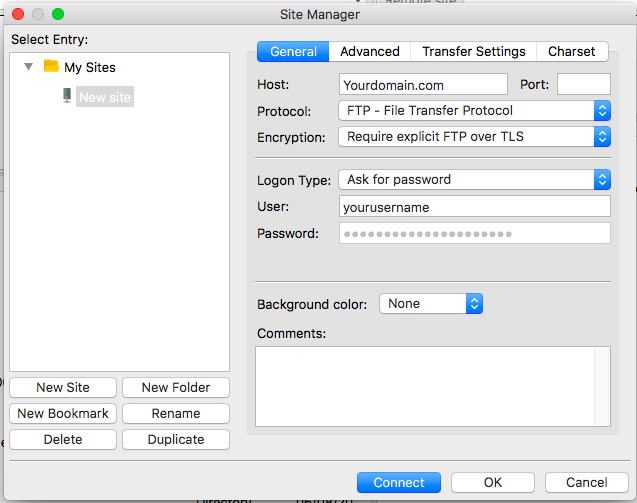Image resolution: width=637 pixels, height=503 pixels.
Task: Collapse the My Sites tree node
Action: coord(28,67)
